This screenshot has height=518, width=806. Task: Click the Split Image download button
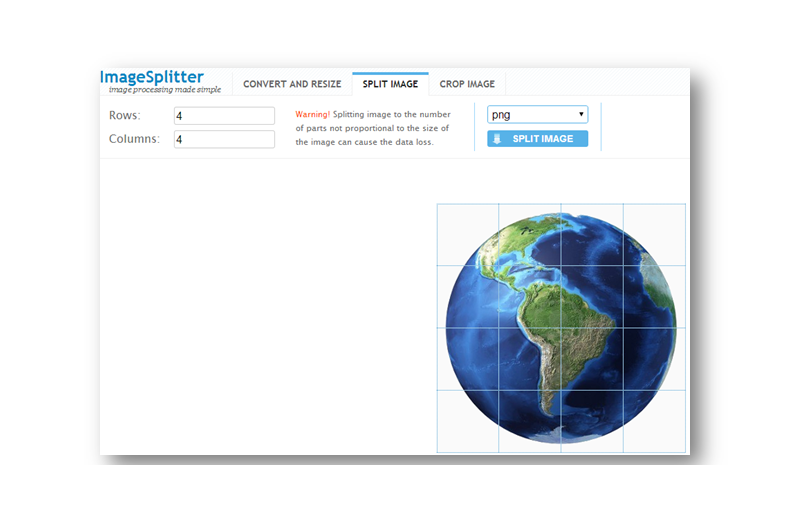[538, 139]
